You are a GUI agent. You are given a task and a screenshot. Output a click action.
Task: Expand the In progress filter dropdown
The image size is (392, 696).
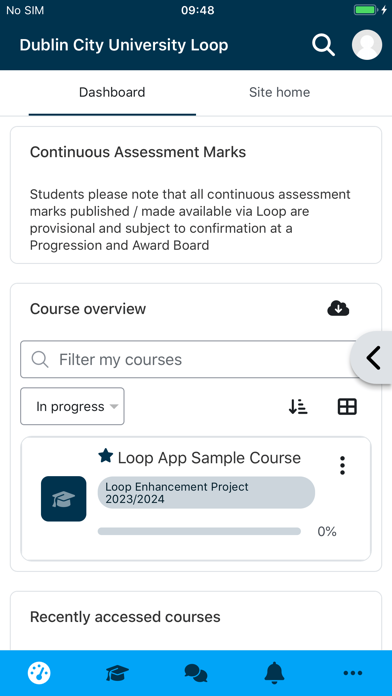[x=72, y=406]
